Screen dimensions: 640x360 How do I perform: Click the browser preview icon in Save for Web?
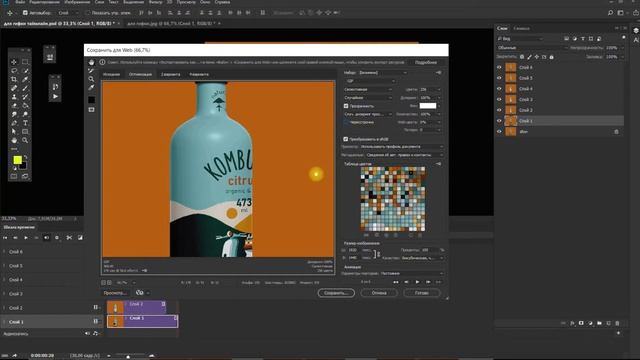click(140, 293)
